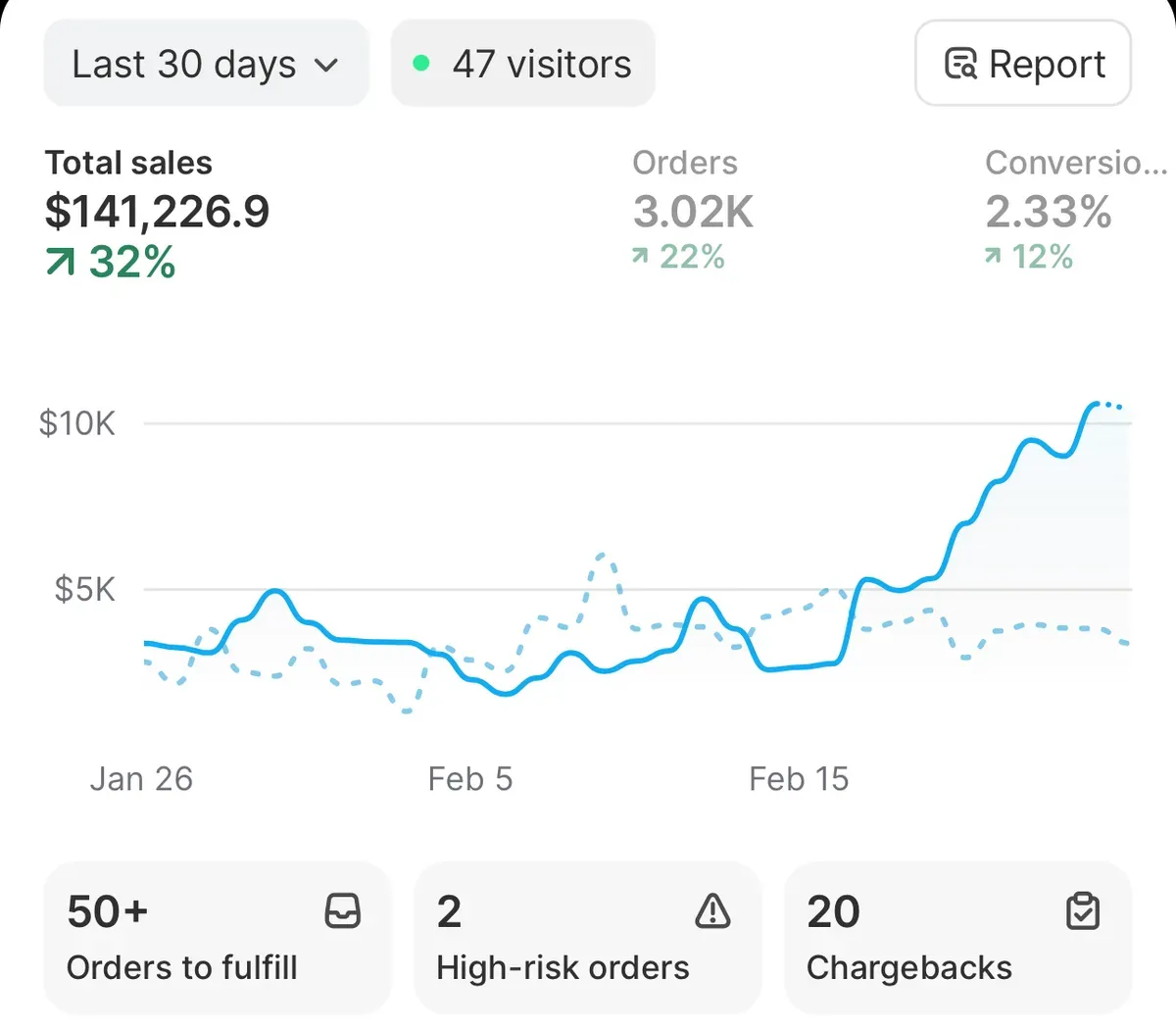
Task: Click the 12% conversion change indicator
Action: 1029,257
